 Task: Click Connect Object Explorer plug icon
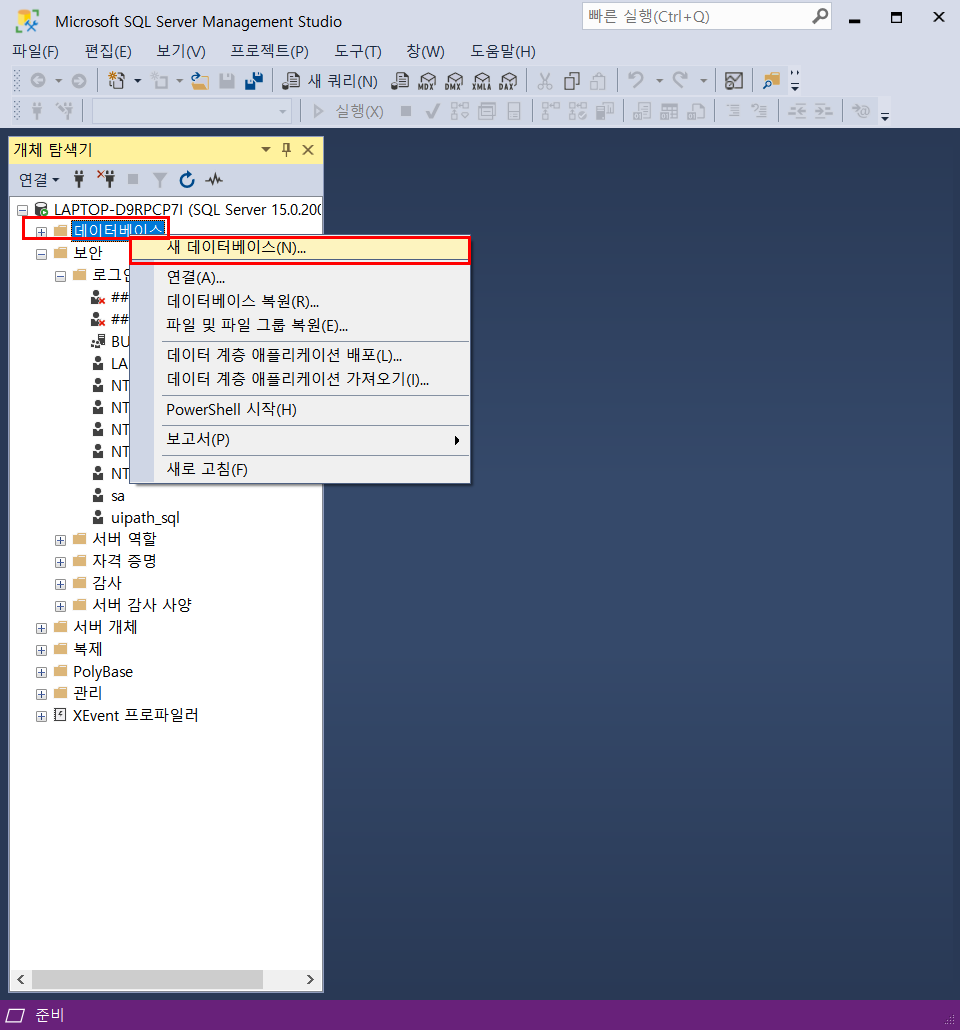[79, 179]
